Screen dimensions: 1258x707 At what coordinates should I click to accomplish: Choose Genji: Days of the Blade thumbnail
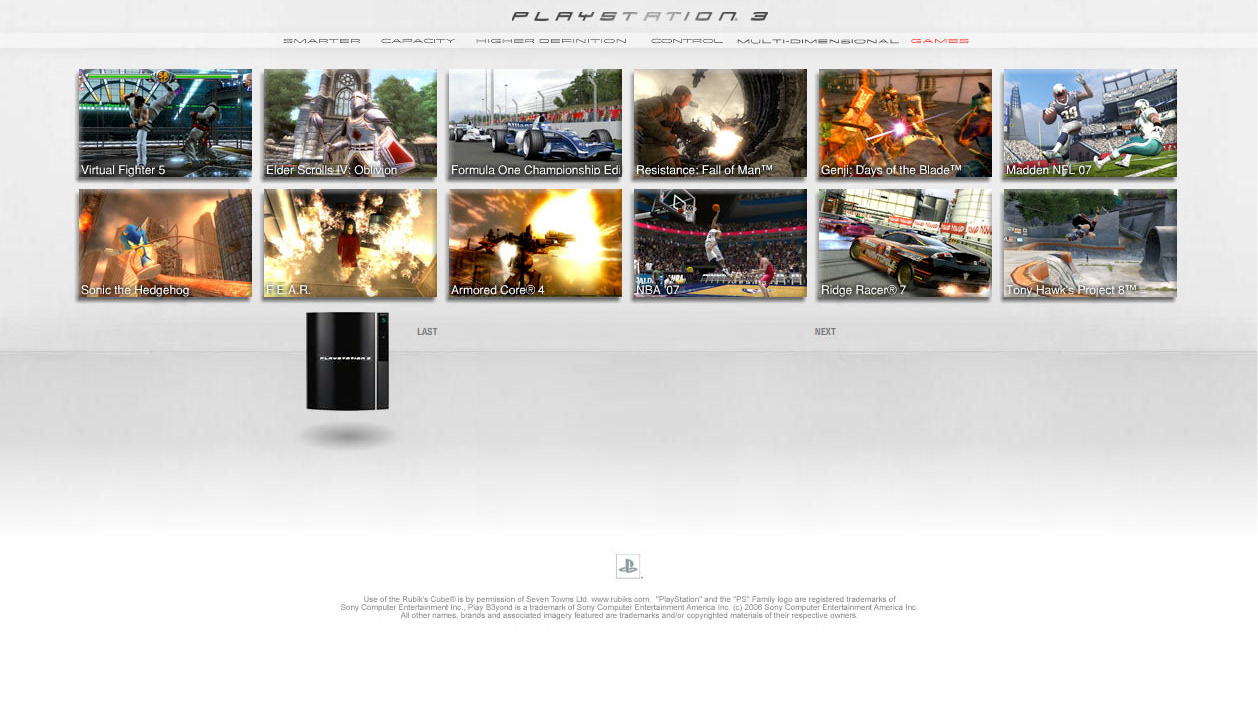click(x=905, y=123)
